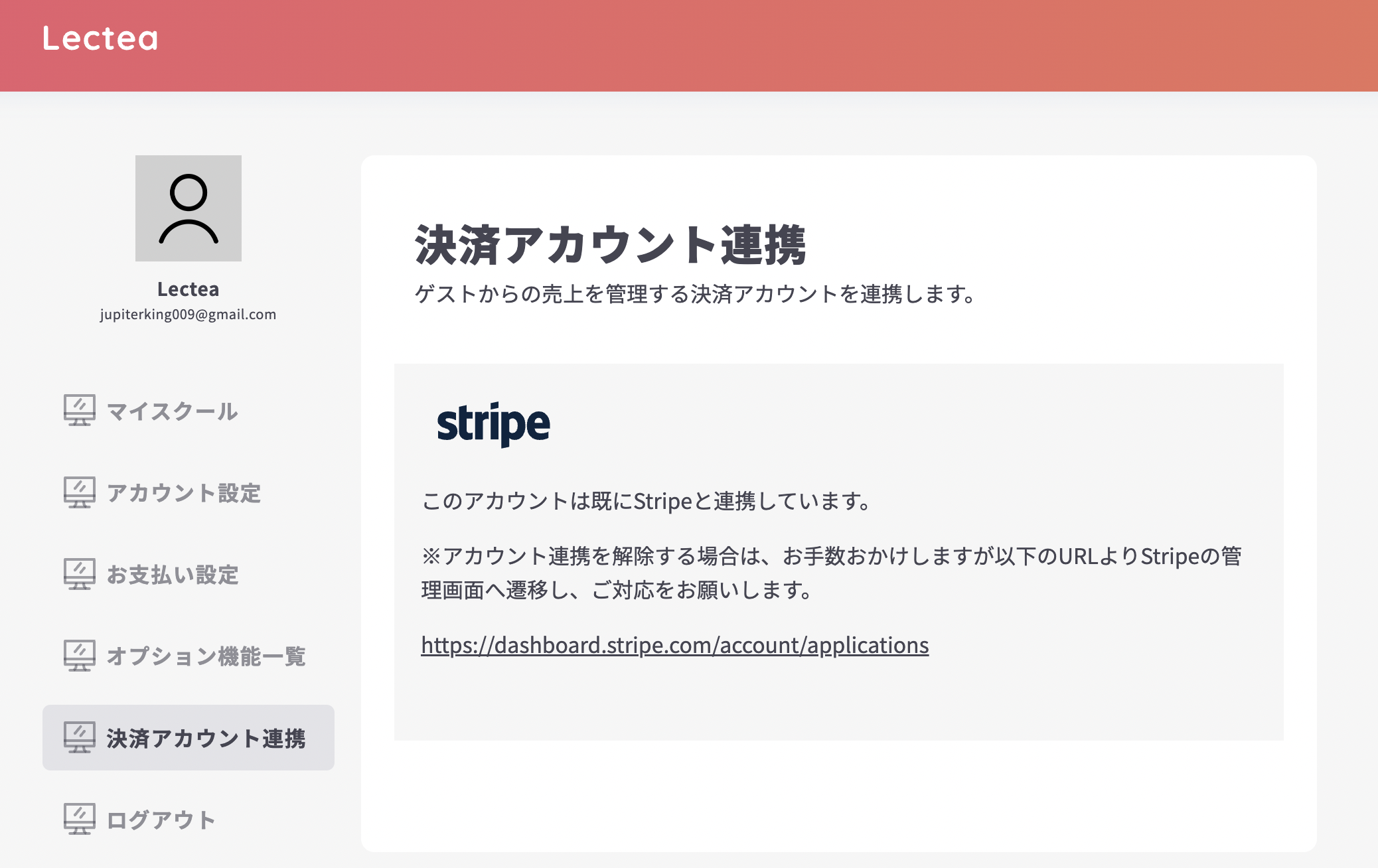
Task: Click the jupiterking009@gmail.com email text
Action: pyautogui.click(x=188, y=315)
